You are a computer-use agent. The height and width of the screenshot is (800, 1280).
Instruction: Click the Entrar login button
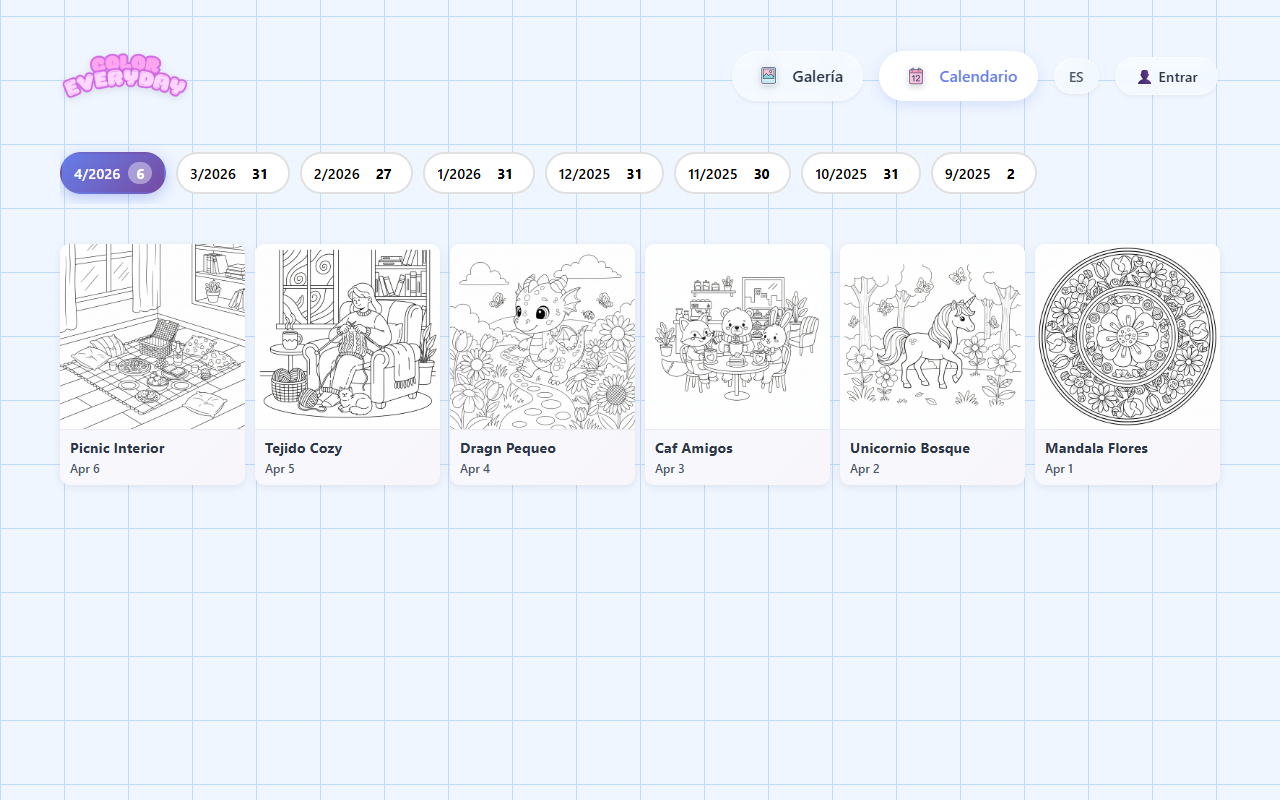(1177, 77)
